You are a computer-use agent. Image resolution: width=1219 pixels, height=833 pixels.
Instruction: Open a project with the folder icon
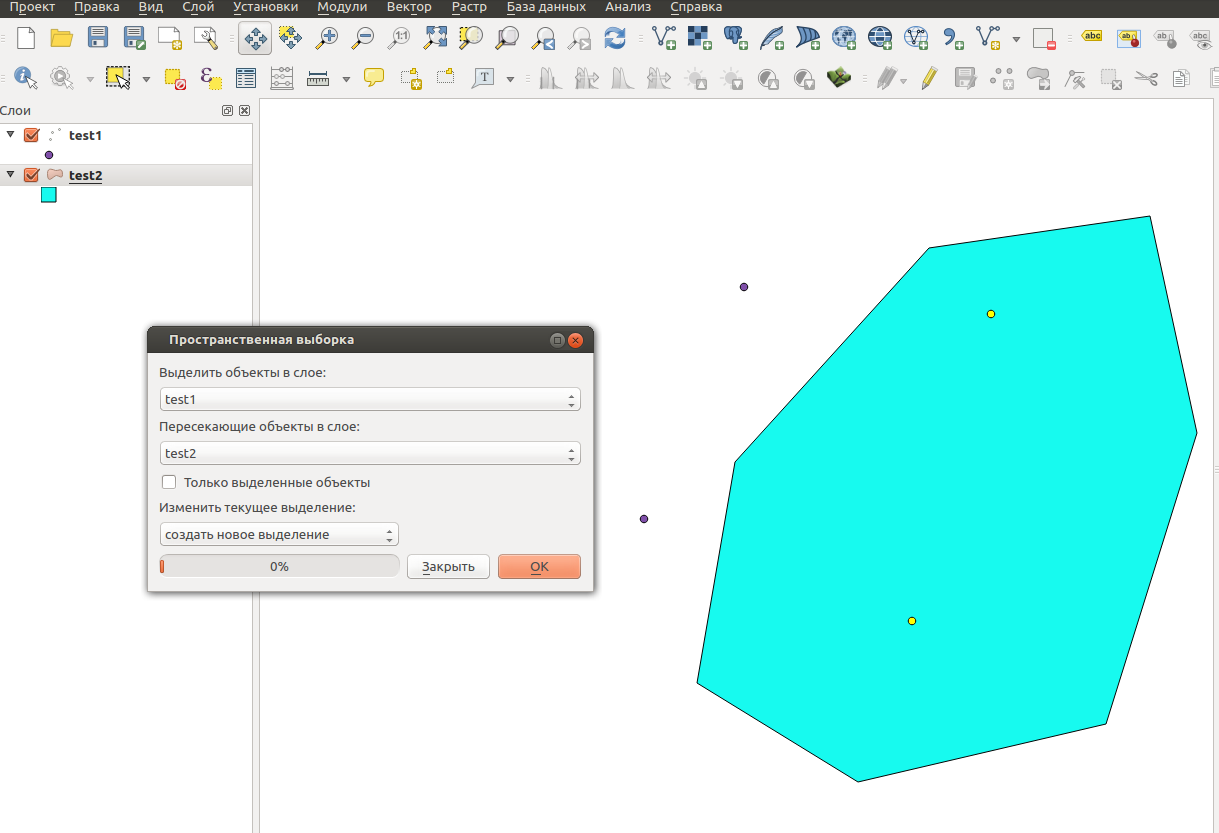[x=62, y=39]
